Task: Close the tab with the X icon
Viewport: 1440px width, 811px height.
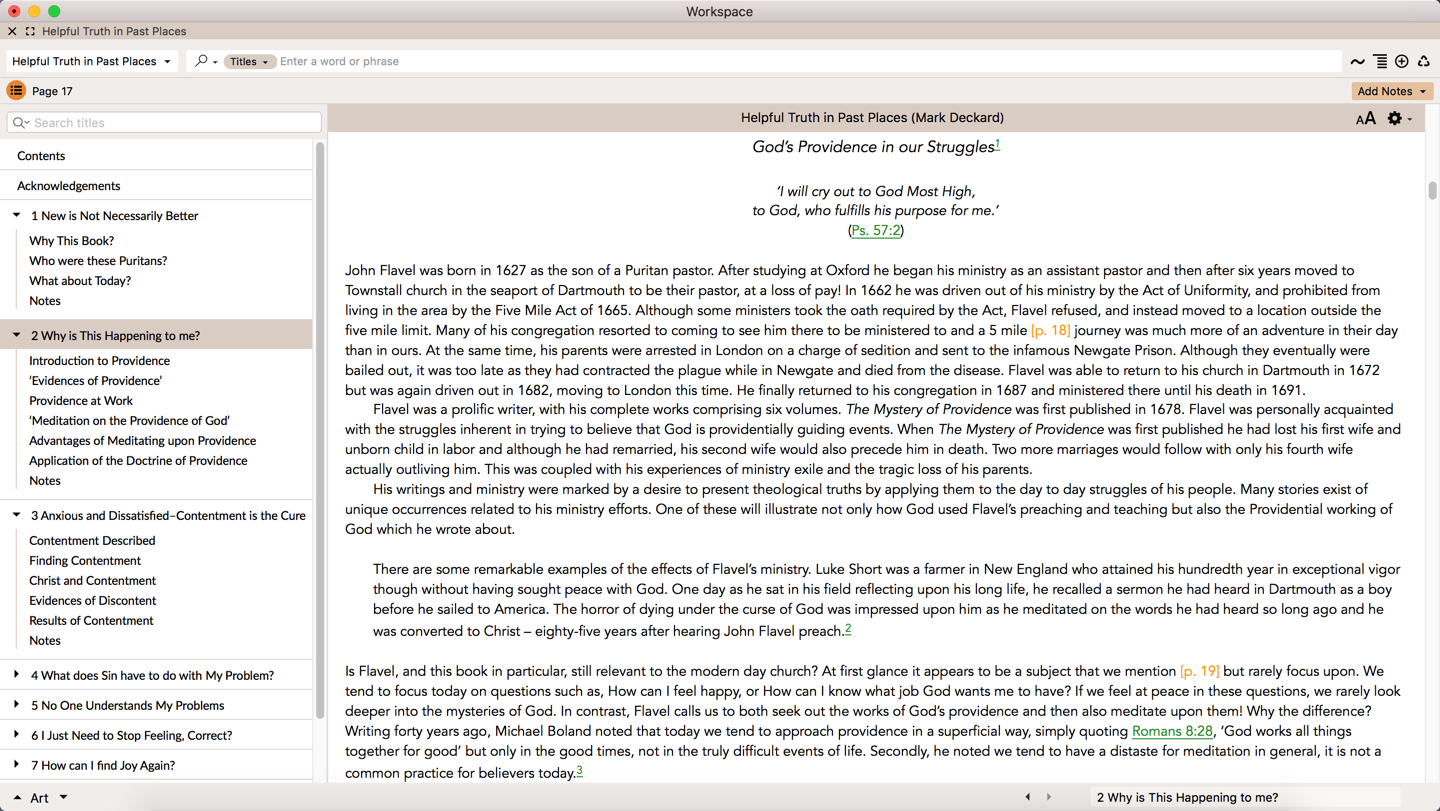Action: coord(12,32)
